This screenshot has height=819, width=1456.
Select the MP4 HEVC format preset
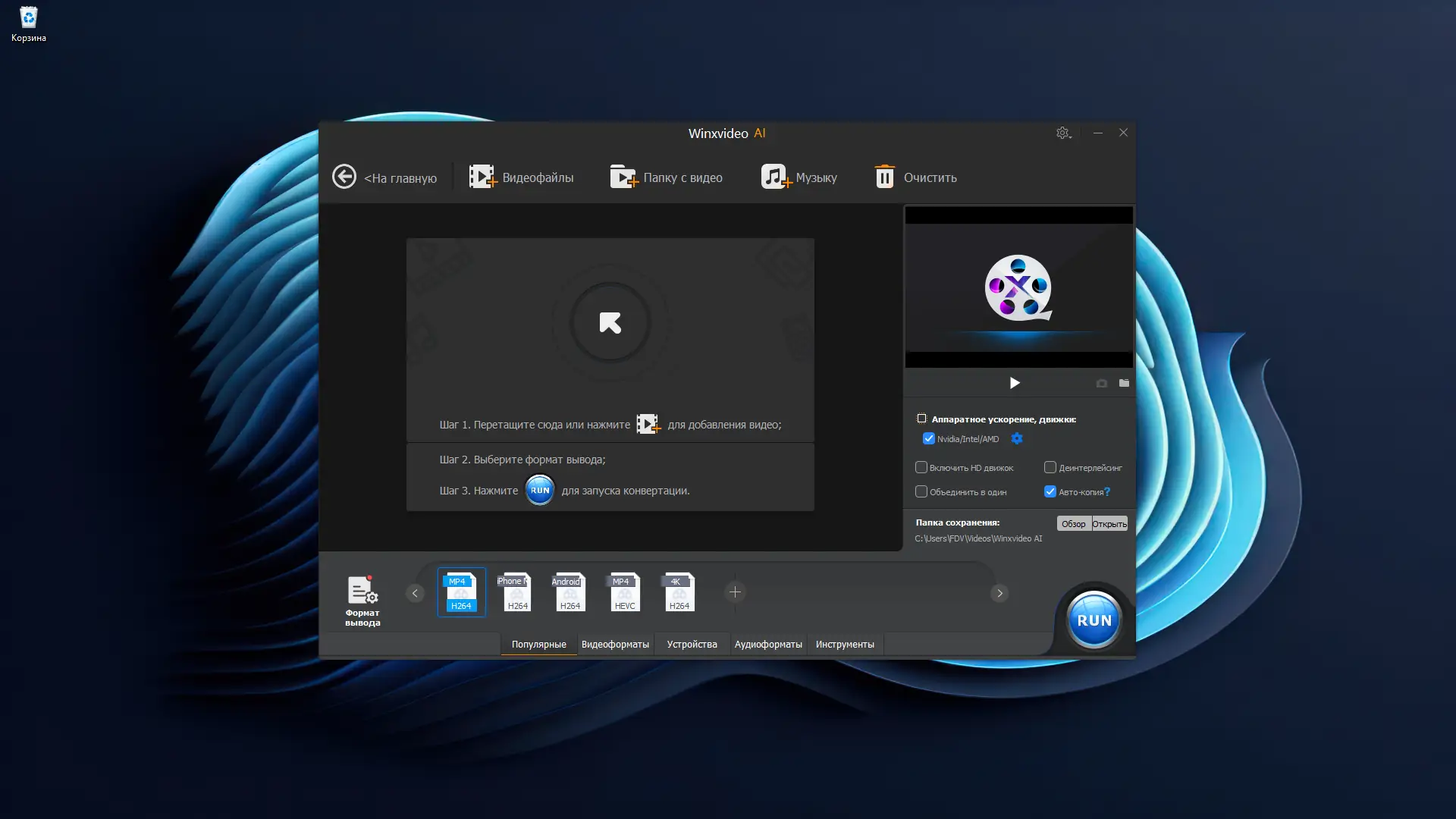(625, 592)
